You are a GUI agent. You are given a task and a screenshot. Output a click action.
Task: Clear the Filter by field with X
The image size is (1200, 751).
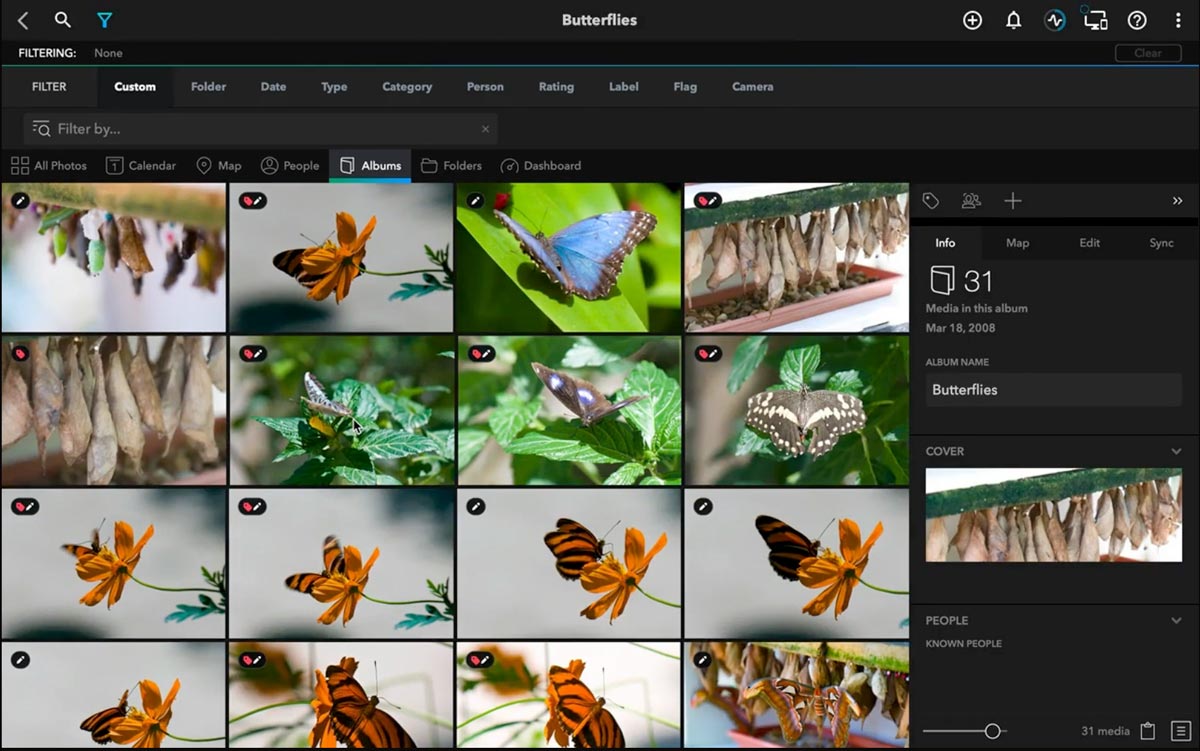pyautogui.click(x=485, y=129)
